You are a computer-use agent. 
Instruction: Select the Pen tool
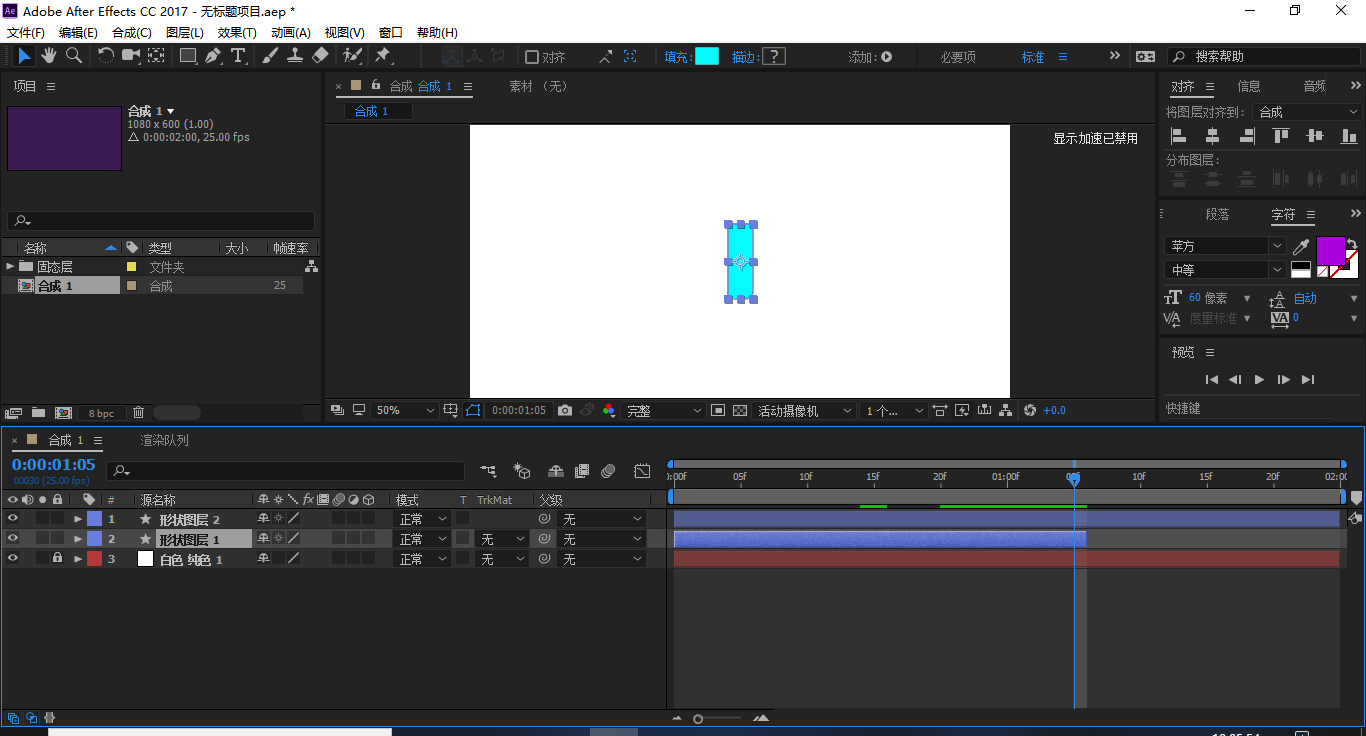coord(213,56)
